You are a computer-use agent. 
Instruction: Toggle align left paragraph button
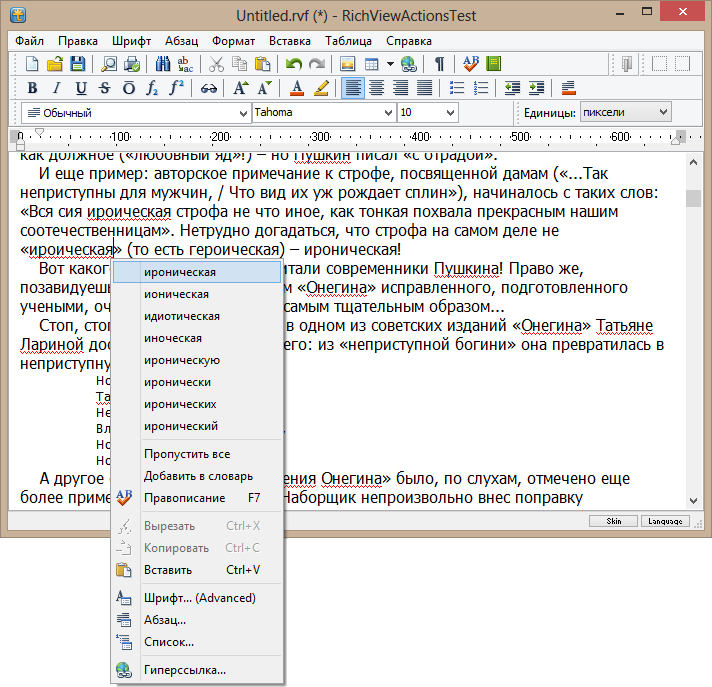tap(352, 88)
